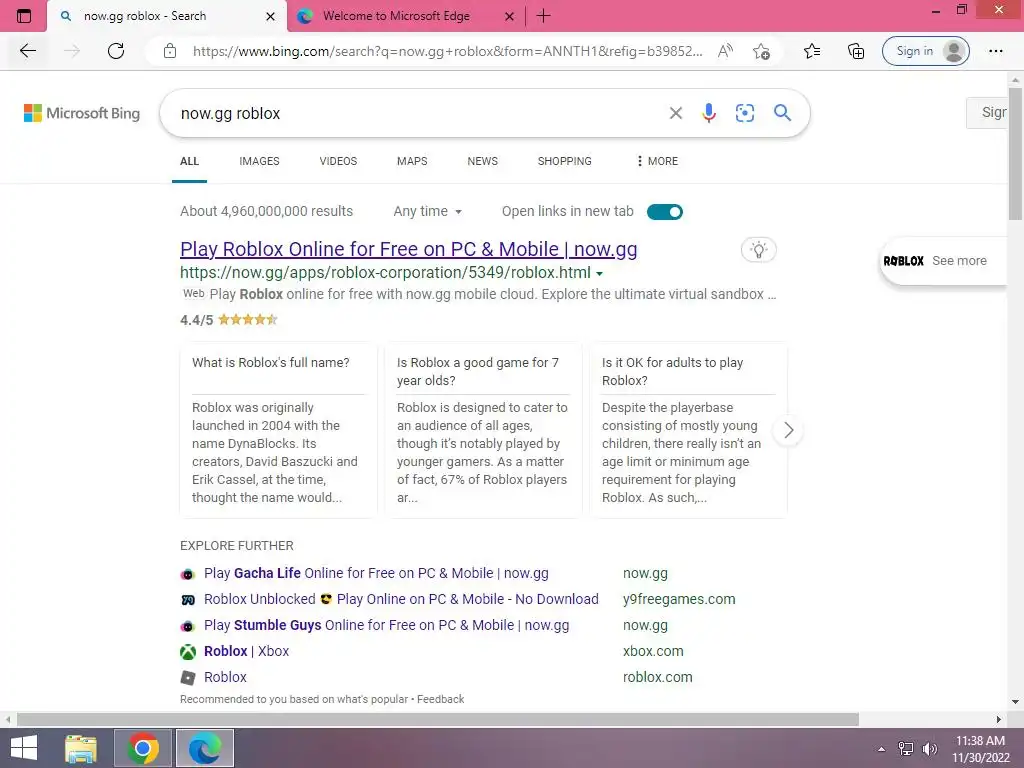Click the browser address bar URL
The image size is (1024, 768).
pos(447,51)
